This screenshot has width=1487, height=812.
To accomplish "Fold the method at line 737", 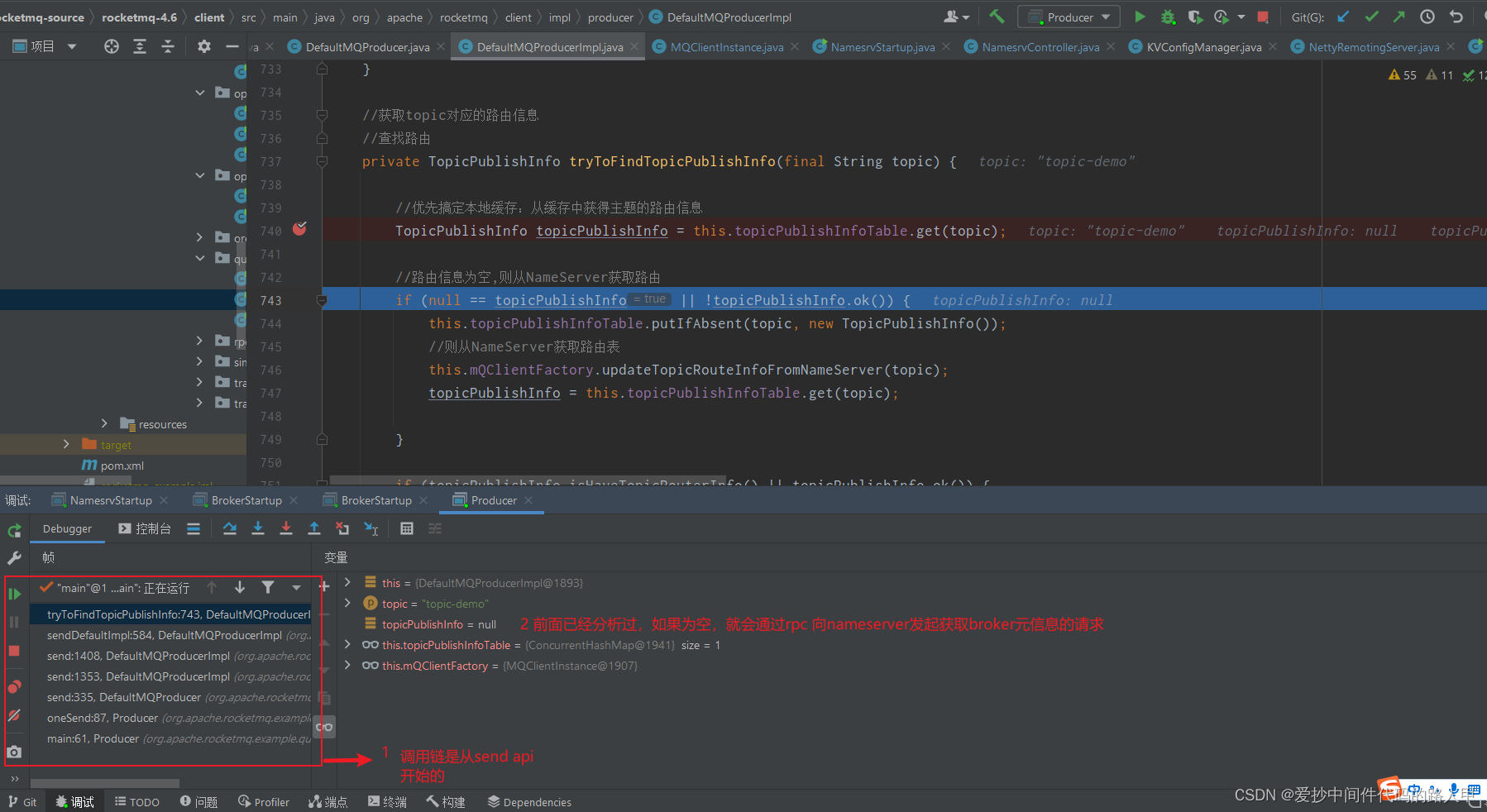I will [323, 161].
